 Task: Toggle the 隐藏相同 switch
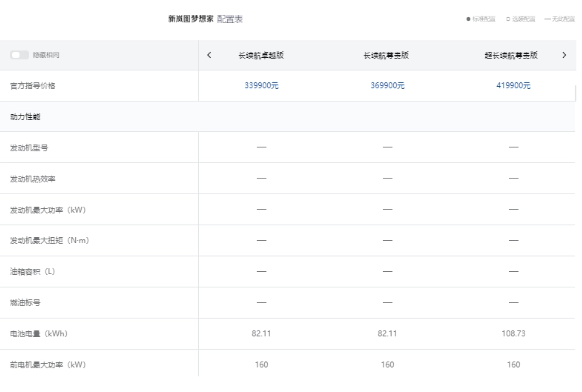click(x=19, y=55)
